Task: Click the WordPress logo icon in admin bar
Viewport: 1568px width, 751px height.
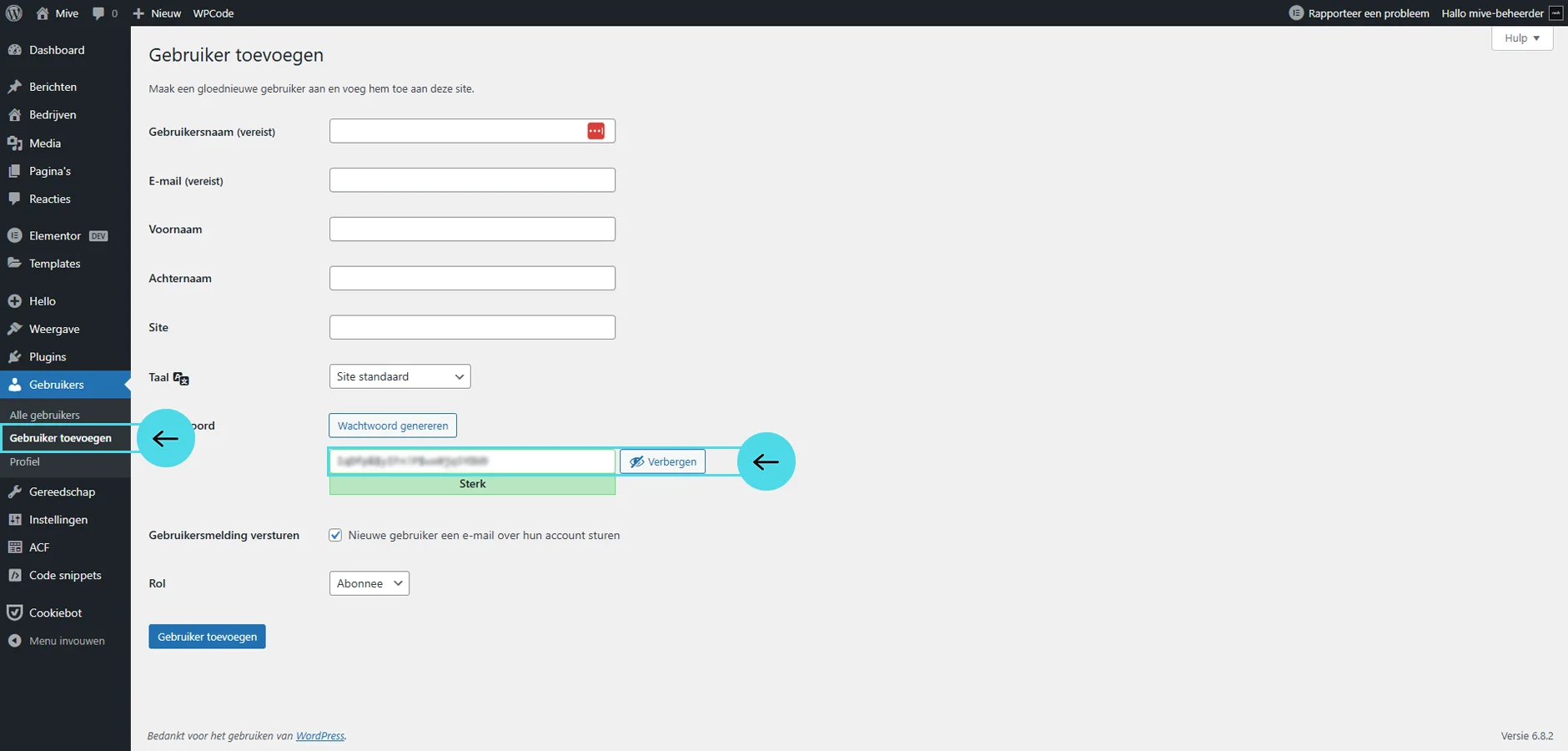Action: click(13, 13)
